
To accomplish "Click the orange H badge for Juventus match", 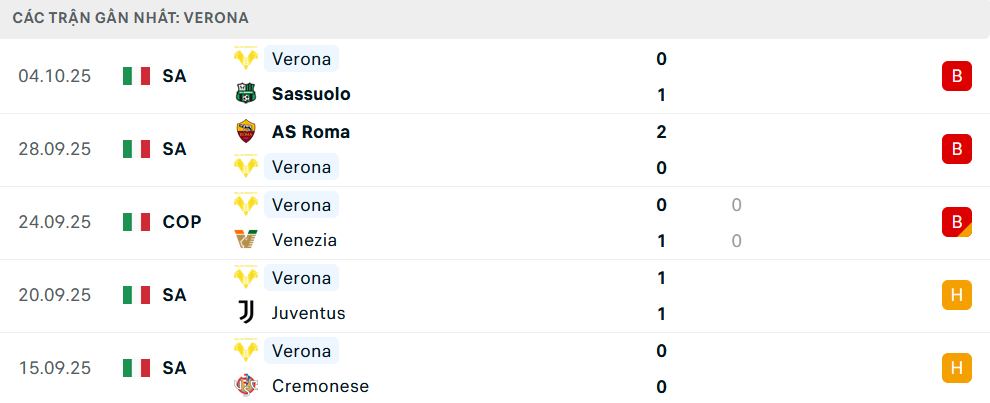I will (956, 295).
